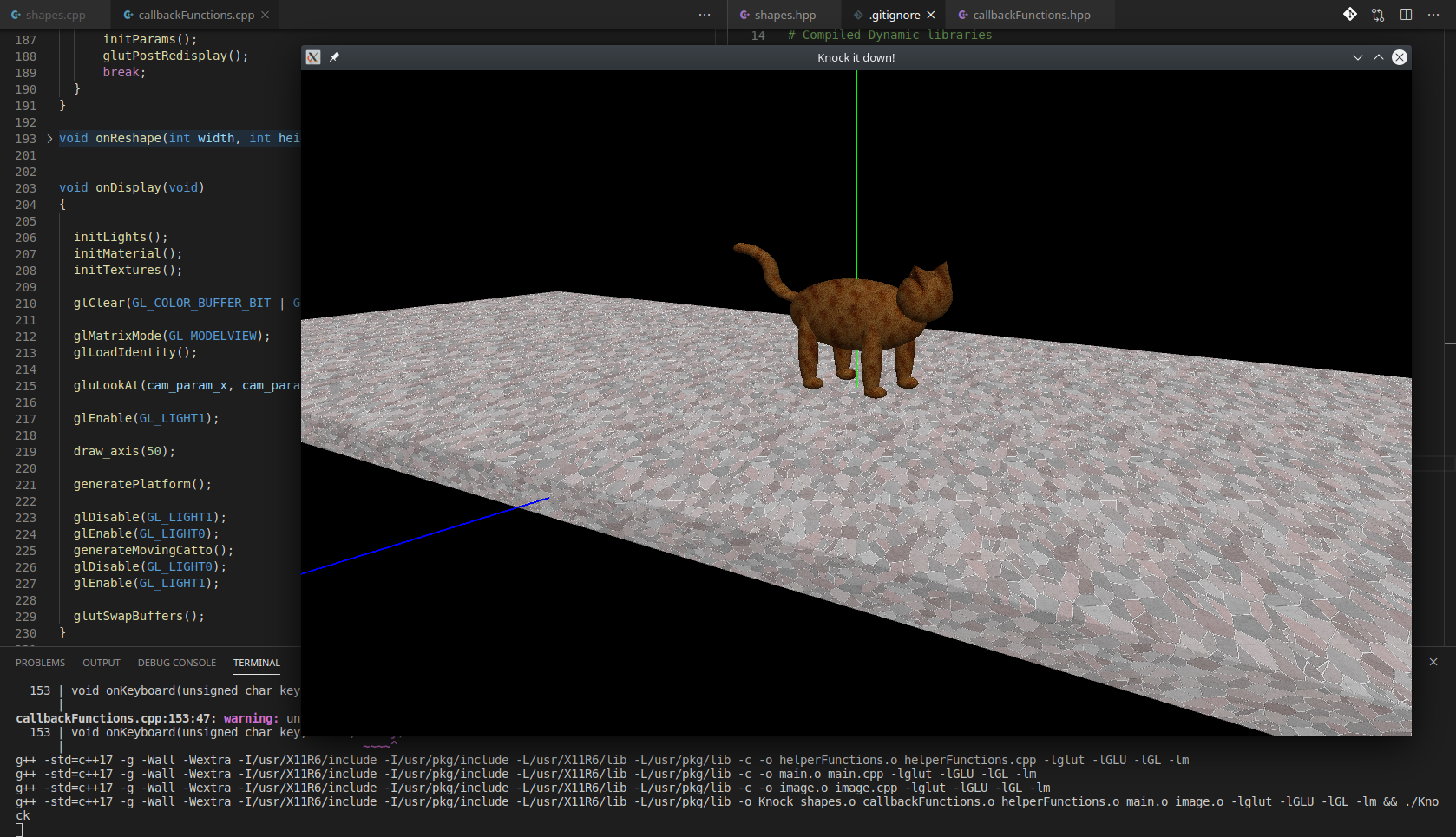Open changes compare icon in editor toolbar
1456x837 pixels.
click(x=1378, y=15)
